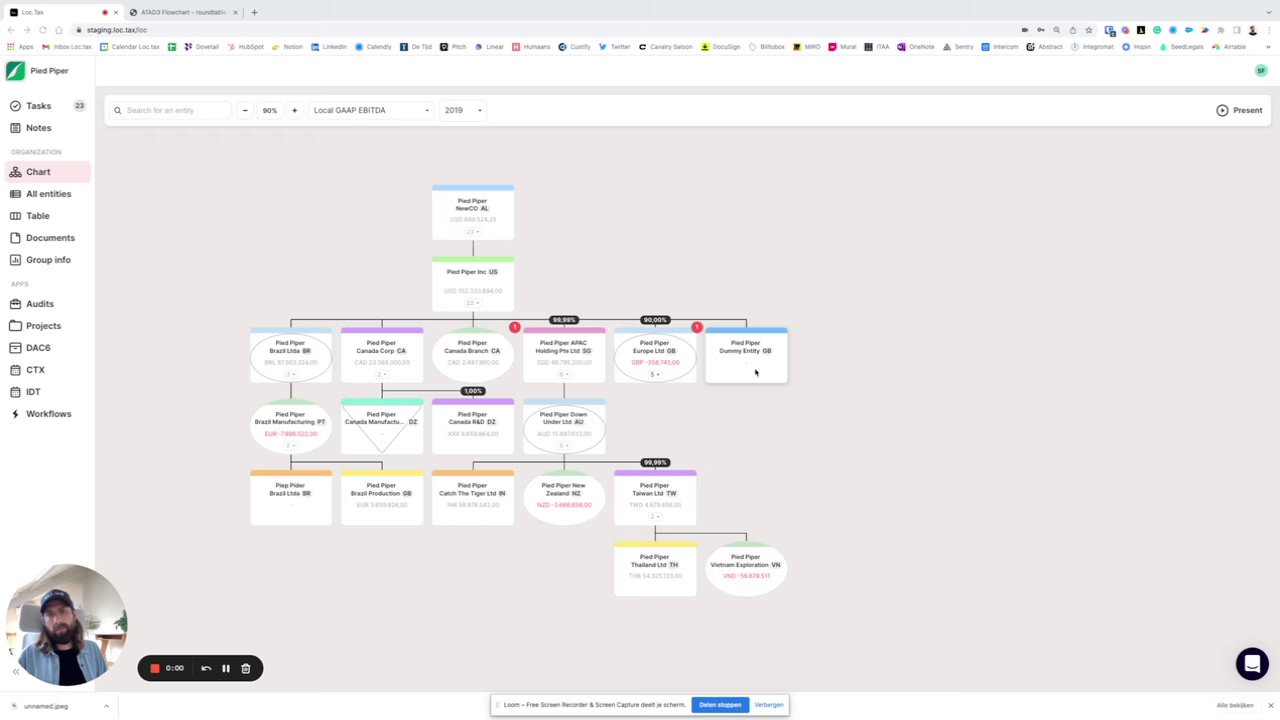Click in the entity search field

click(170, 110)
